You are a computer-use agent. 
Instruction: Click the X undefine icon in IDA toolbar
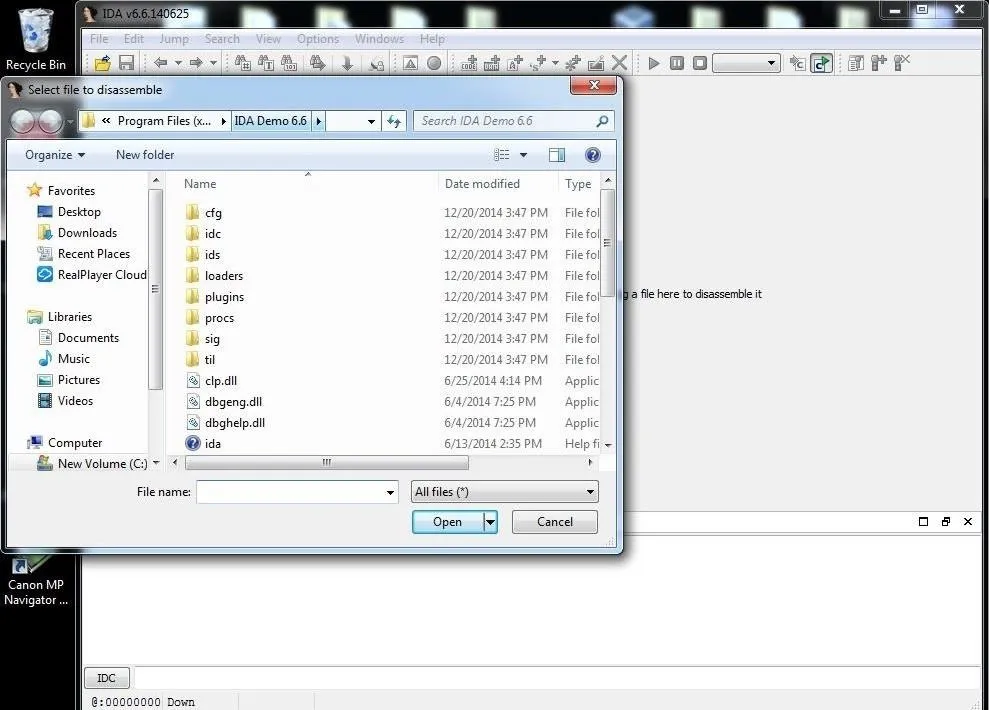[619, 63]
